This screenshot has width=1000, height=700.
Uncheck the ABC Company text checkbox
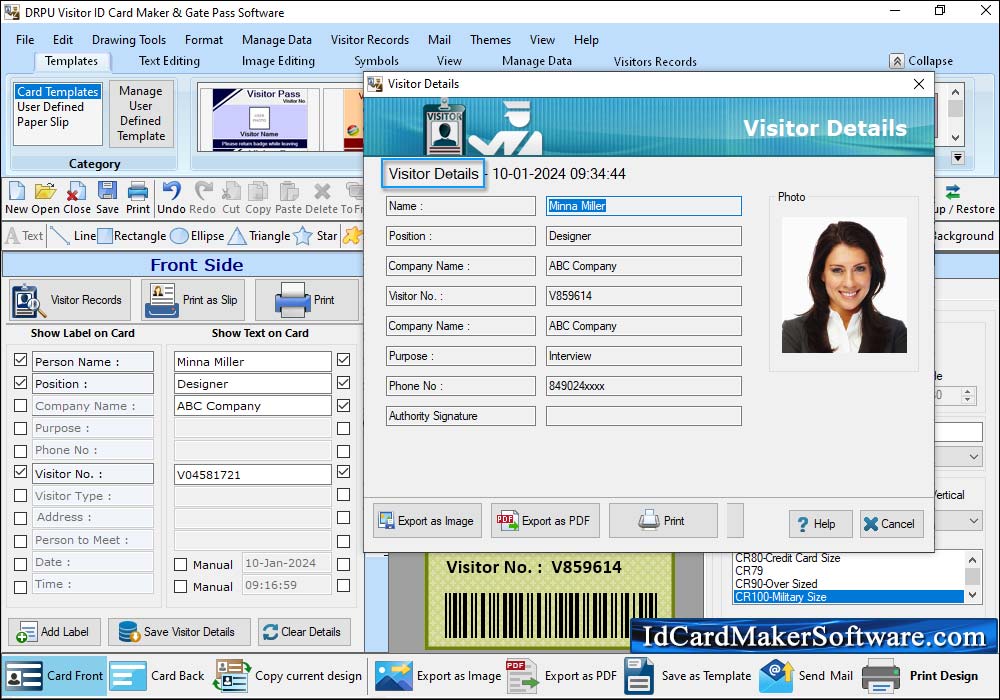(x=343, y=405)
